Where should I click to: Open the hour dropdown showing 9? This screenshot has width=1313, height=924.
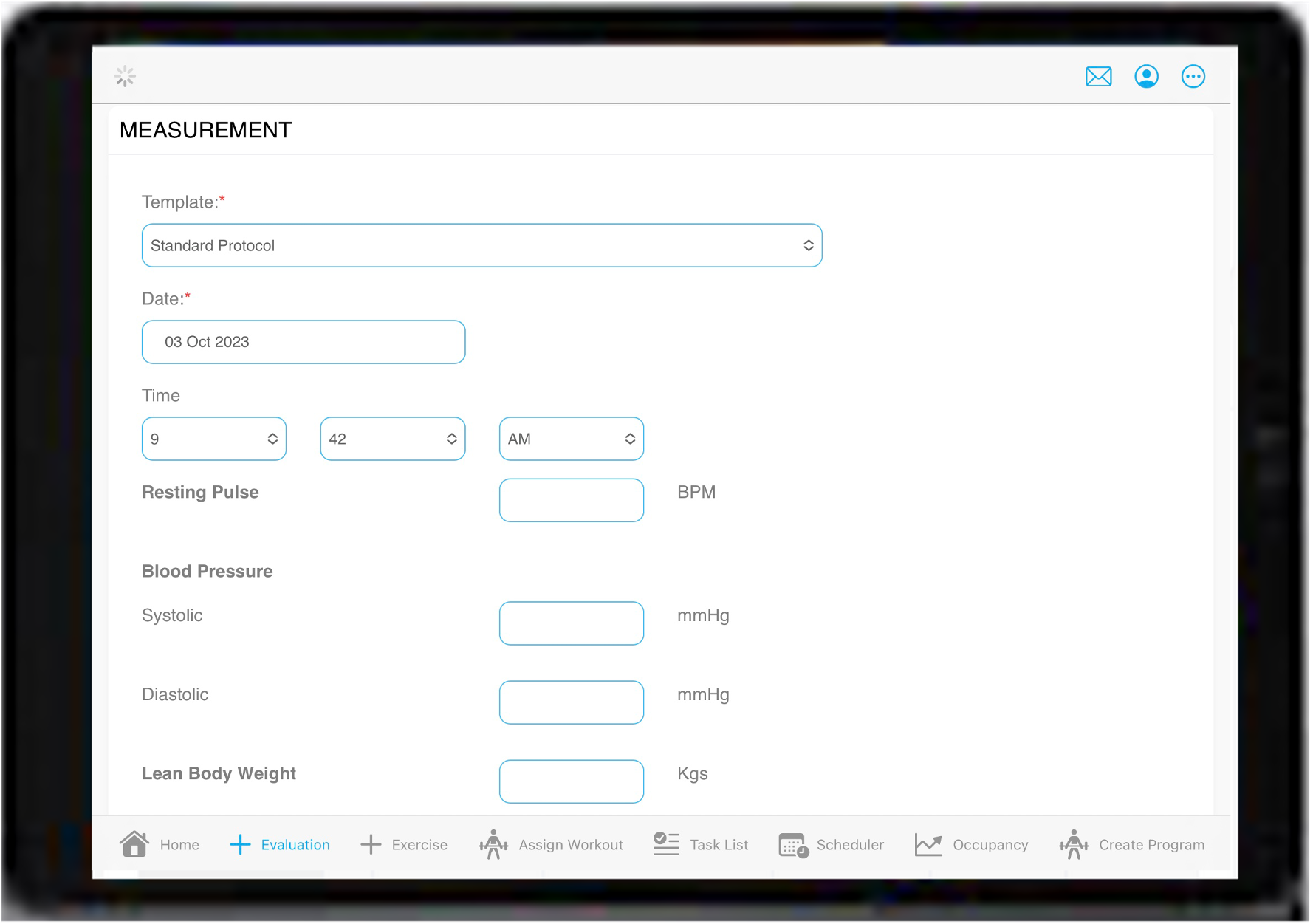point(213,439)
